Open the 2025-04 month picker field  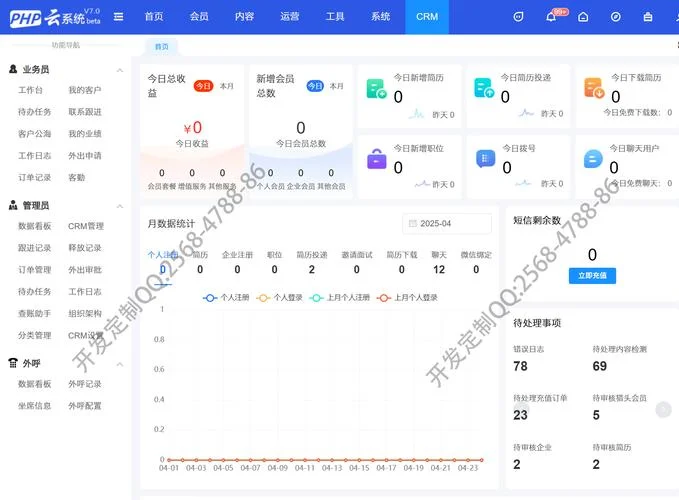(447, 223)
